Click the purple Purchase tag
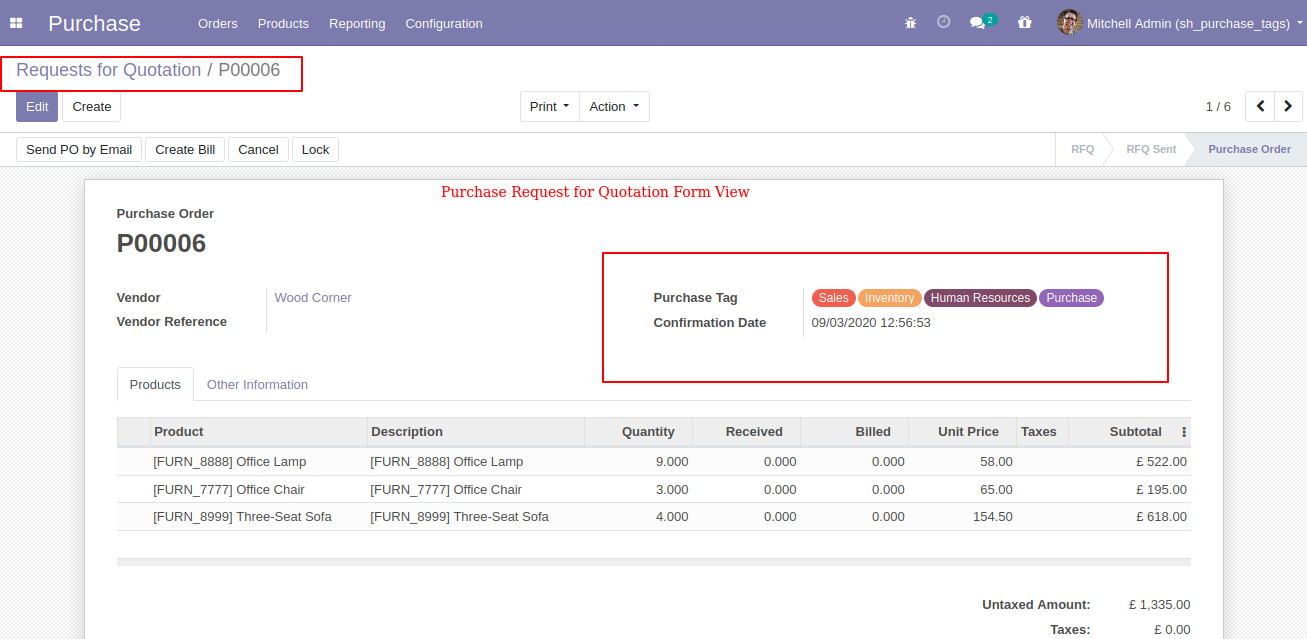The width and height of the screenshot is (1307, 639). click(x=1071, y=298)
